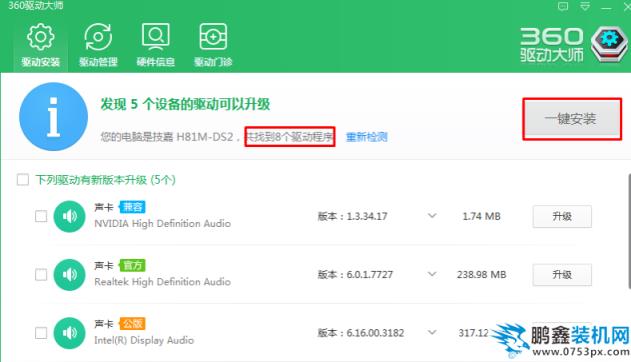Click the 238.98 MB size text
This screenshot has width=631, height=362.
pos(482,275)
